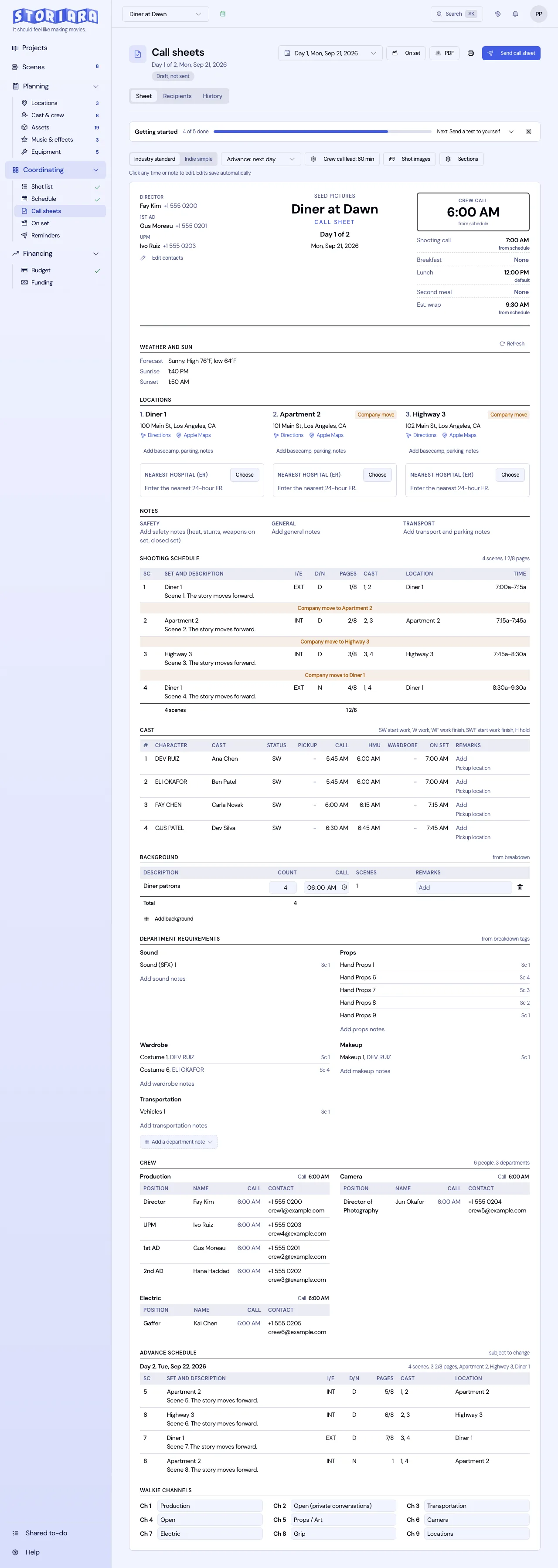Click the Reminders paper-plane icon

click(x=24, y=236)
